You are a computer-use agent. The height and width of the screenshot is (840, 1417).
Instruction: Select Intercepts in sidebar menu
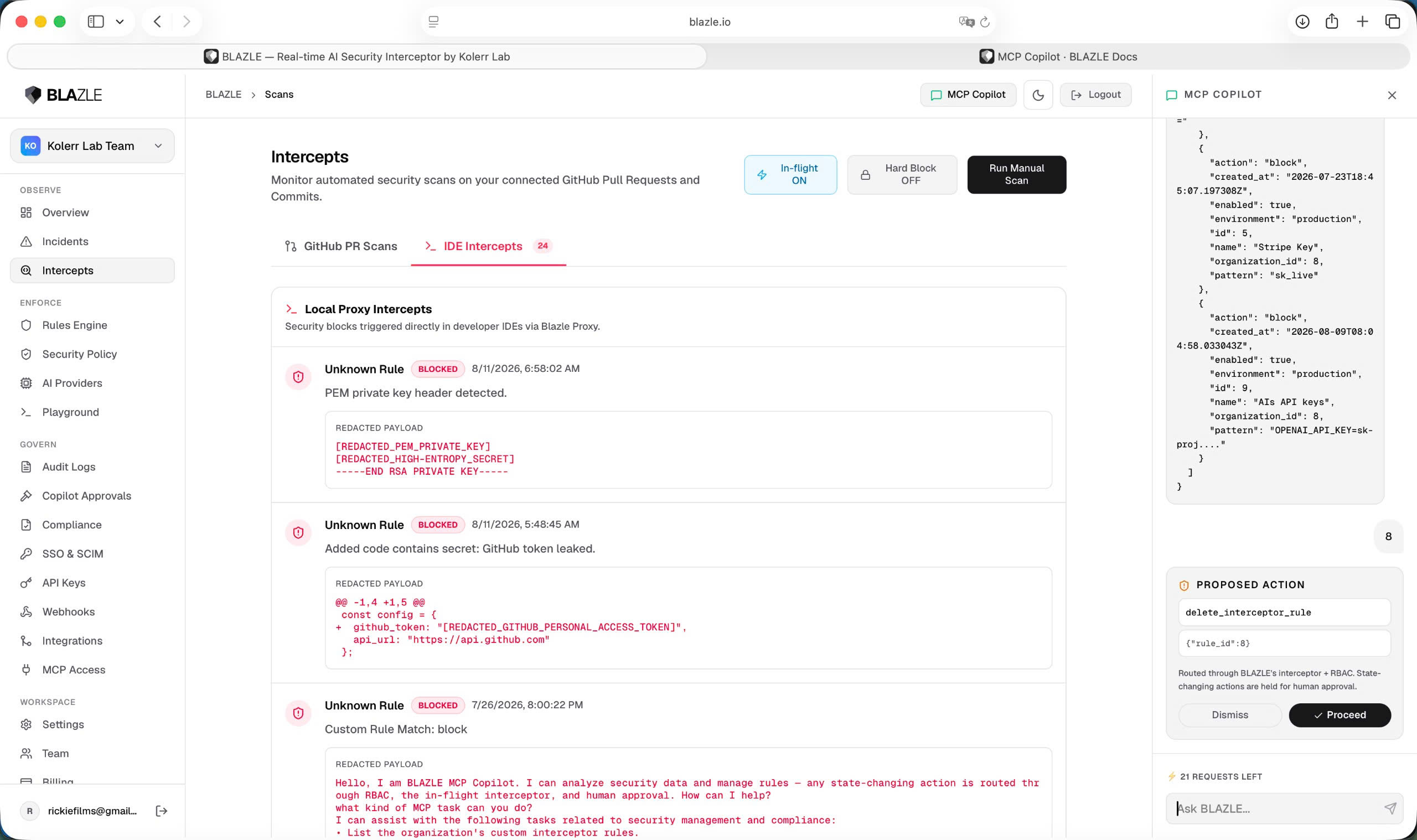point(92,270)
